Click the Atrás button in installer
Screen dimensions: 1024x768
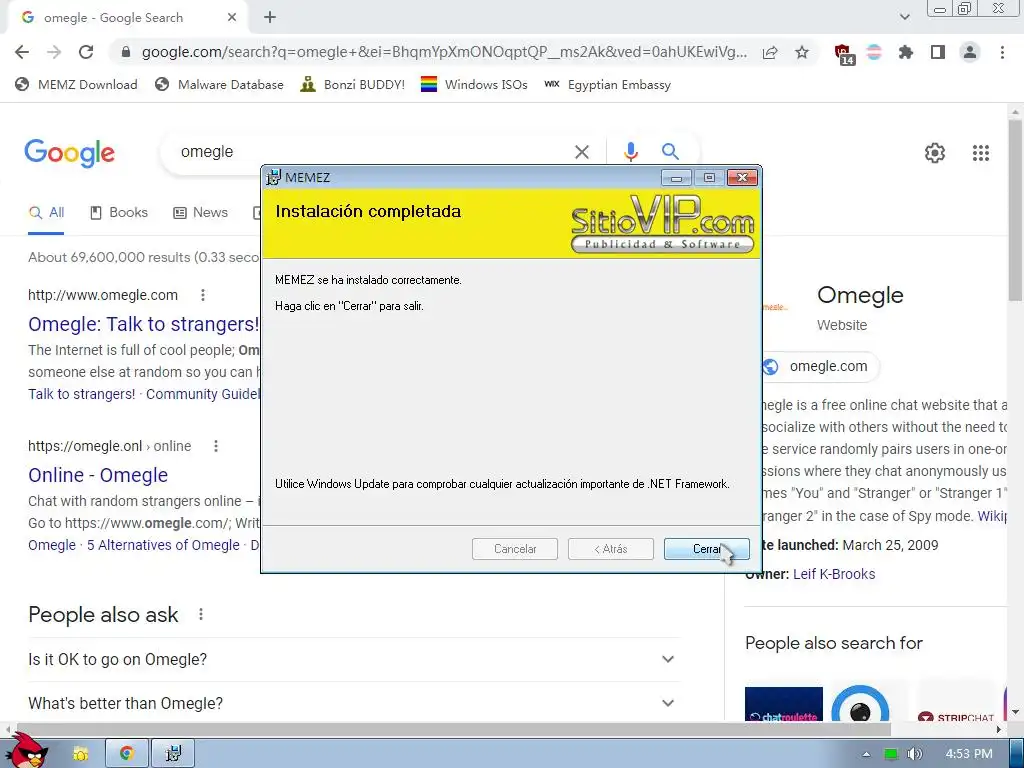point(611,549)
